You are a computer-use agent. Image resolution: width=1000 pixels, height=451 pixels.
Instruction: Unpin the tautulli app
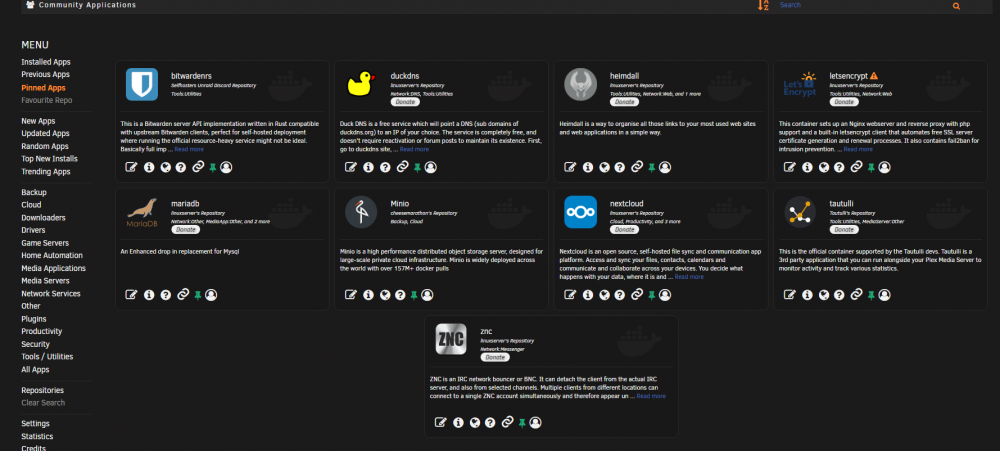(x=871, y=295)
